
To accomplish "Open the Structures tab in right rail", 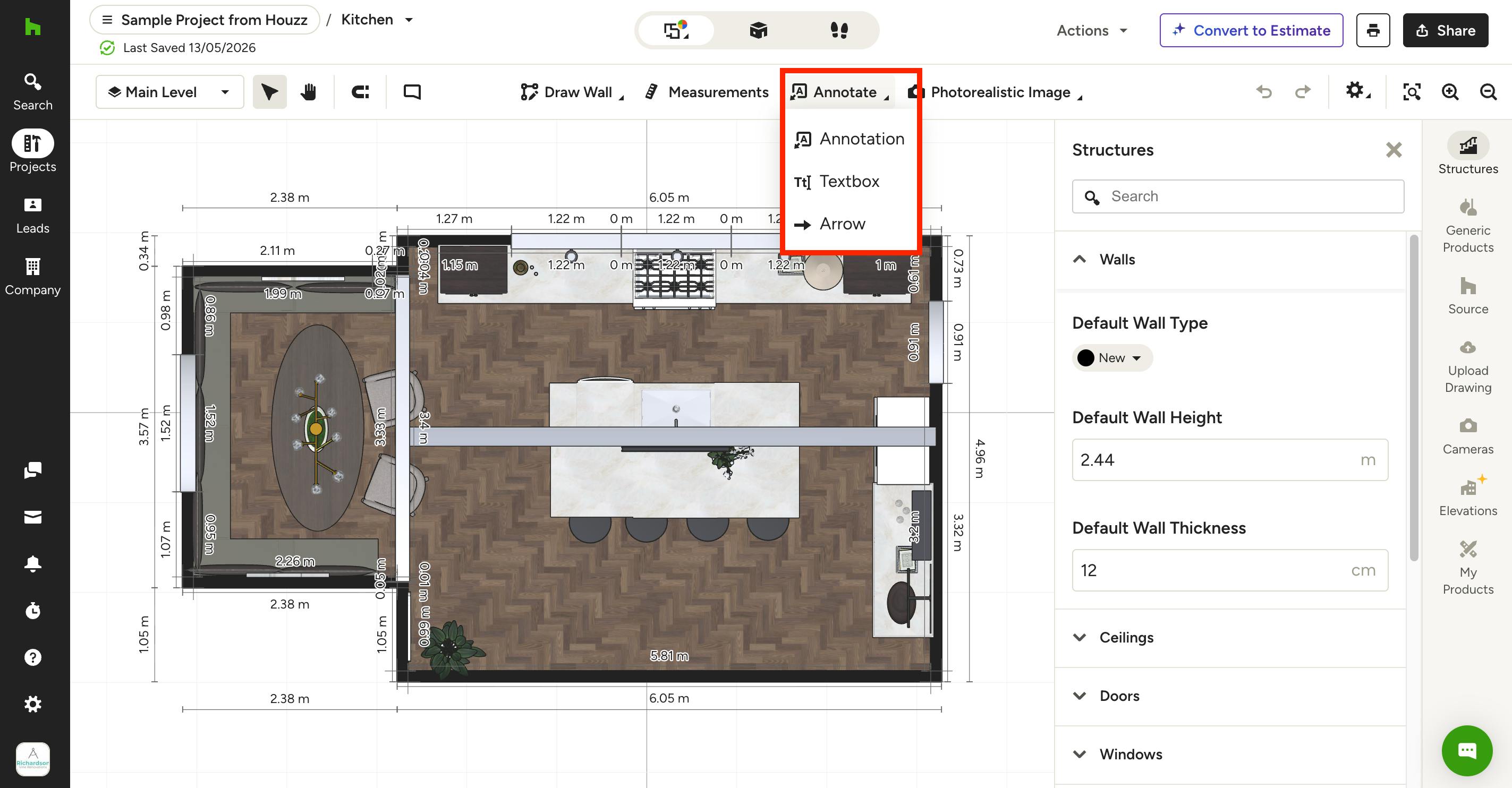I will [x=1468, y=154].
